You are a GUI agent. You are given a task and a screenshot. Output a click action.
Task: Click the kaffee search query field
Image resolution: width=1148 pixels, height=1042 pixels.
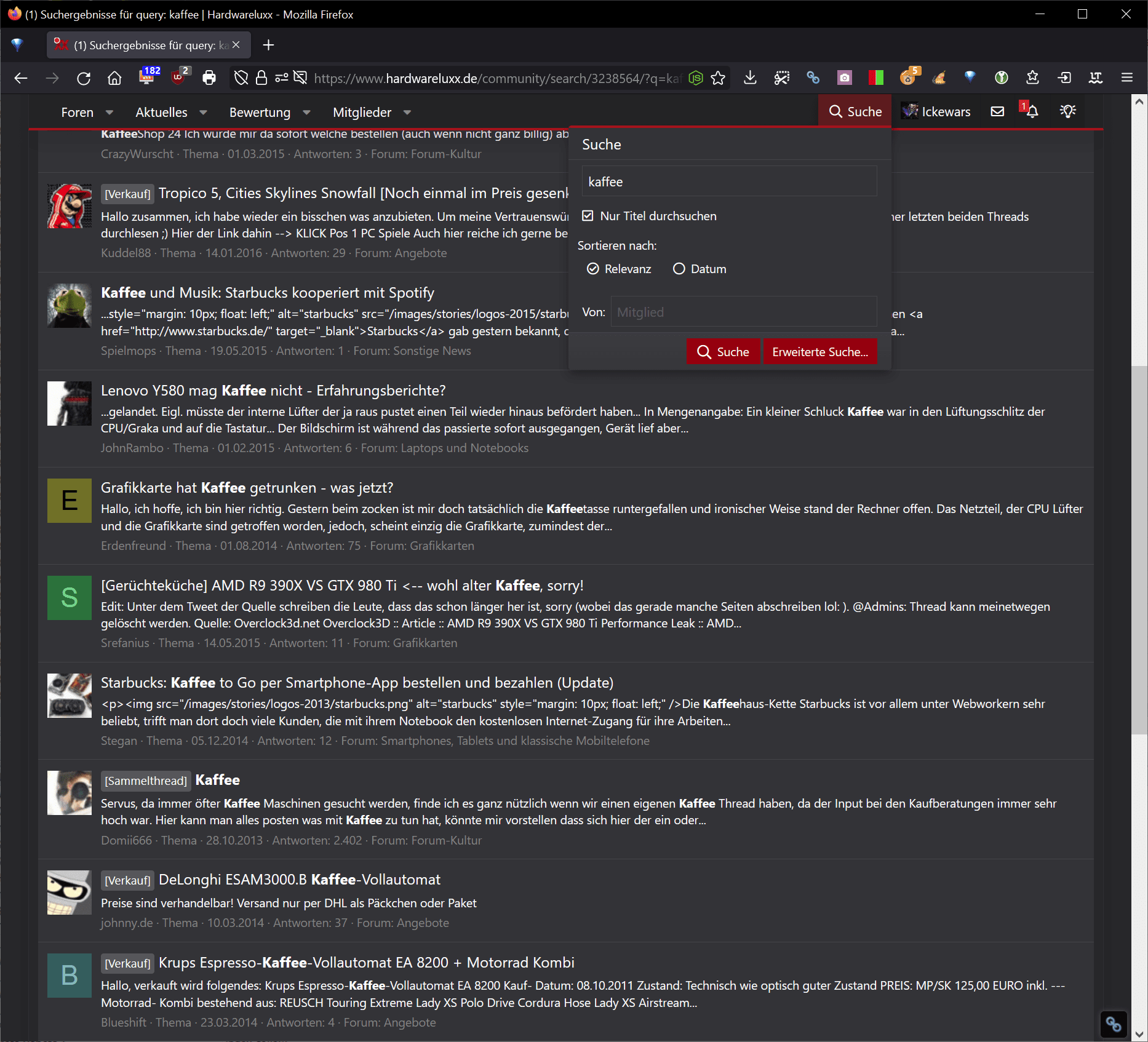tap(729, 181)
